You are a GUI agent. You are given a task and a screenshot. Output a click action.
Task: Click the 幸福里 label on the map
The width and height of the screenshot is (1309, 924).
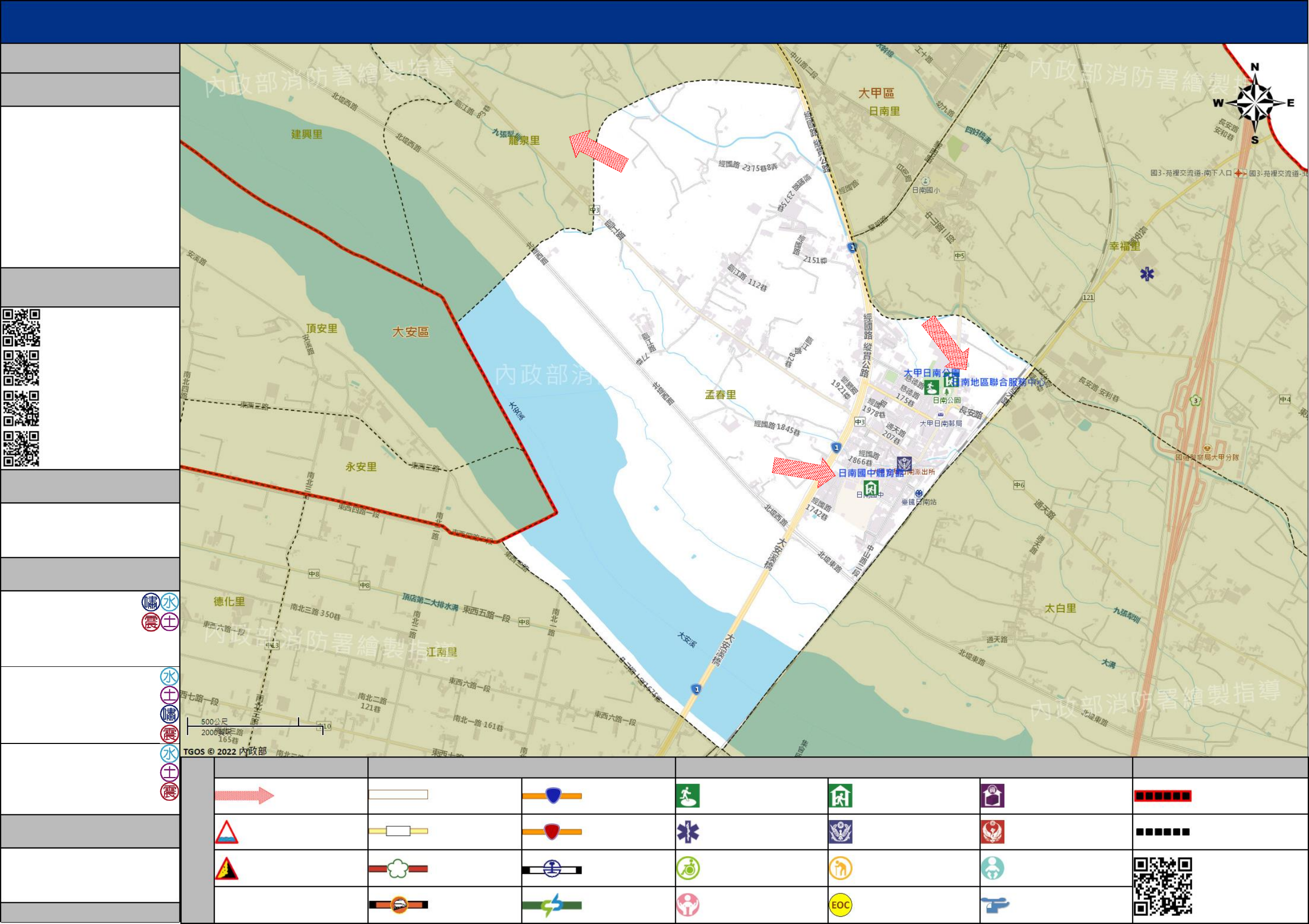[x=1125, y=246]
